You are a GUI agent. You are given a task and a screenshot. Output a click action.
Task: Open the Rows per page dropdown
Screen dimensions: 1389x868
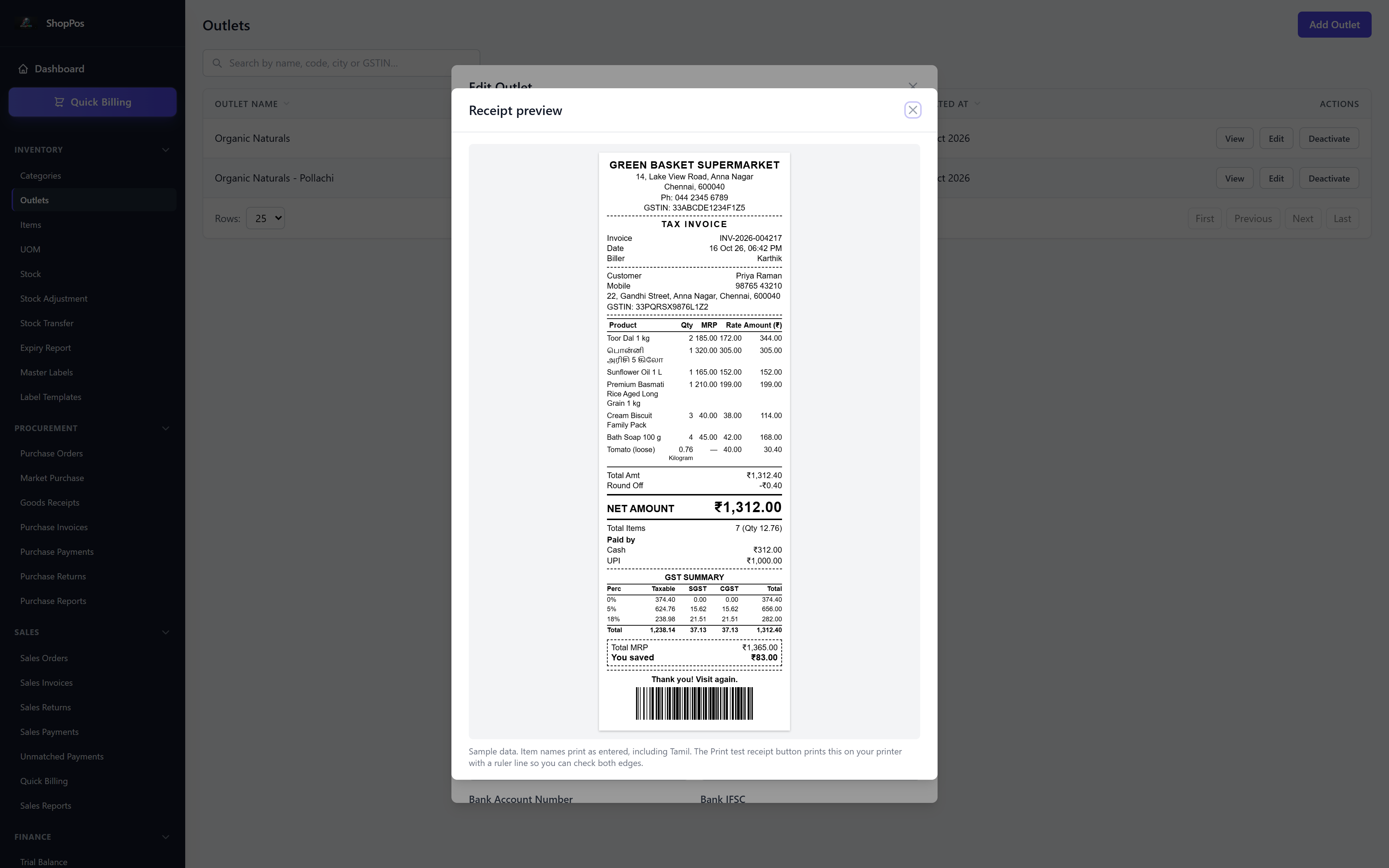[265, 218]
